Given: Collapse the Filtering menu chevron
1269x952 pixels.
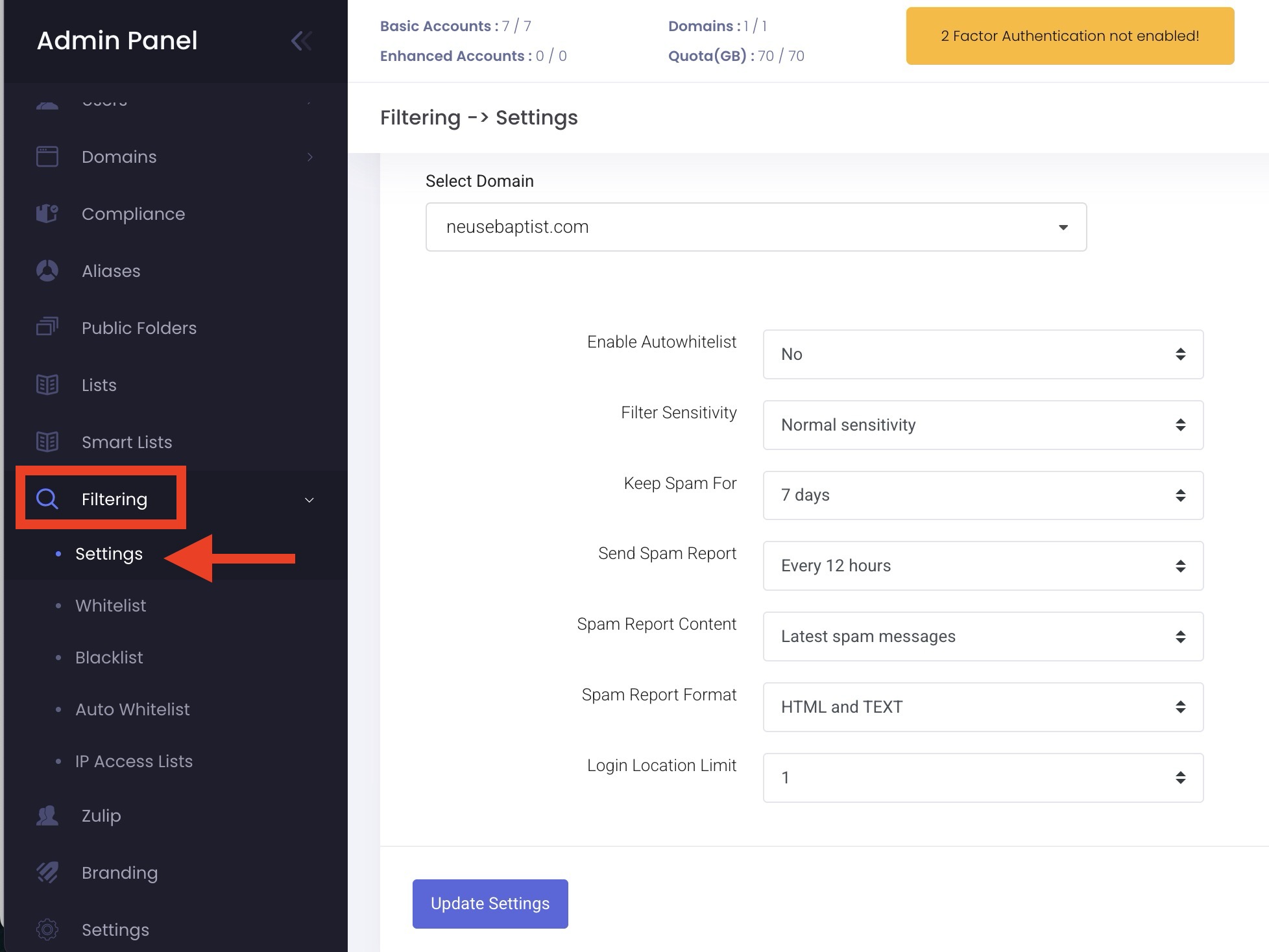Looking at the screenshot, I should pyautogui.click(x=309, y=499).
